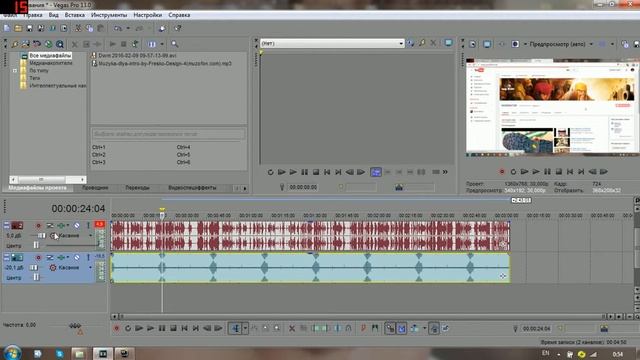The height and width of the screenshot is (360, 640).
Task: Click the What's This help icon
Action: coord(178,28)
